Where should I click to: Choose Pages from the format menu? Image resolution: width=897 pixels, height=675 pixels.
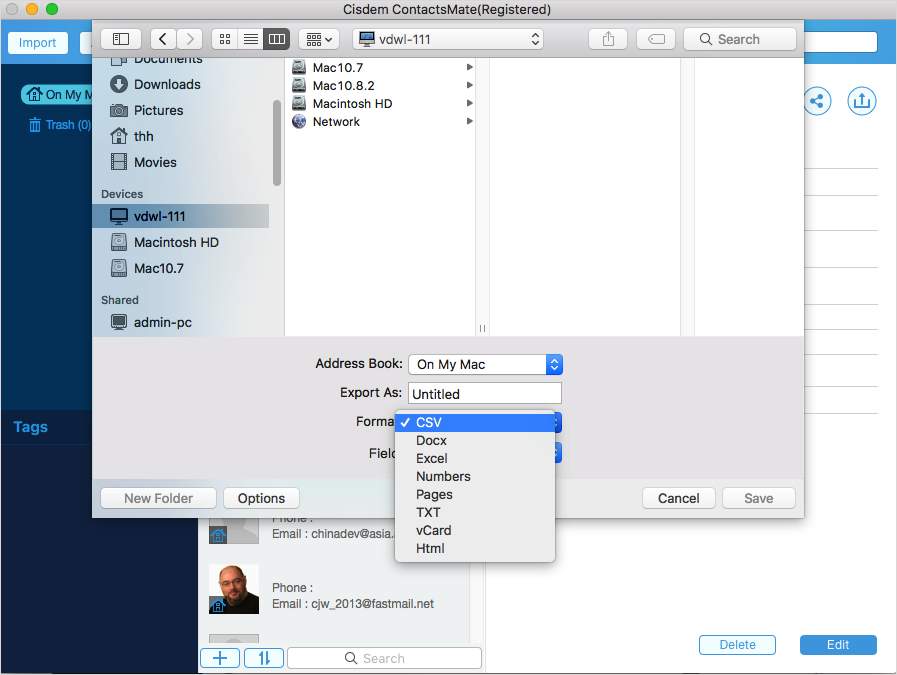coord(475,494)
